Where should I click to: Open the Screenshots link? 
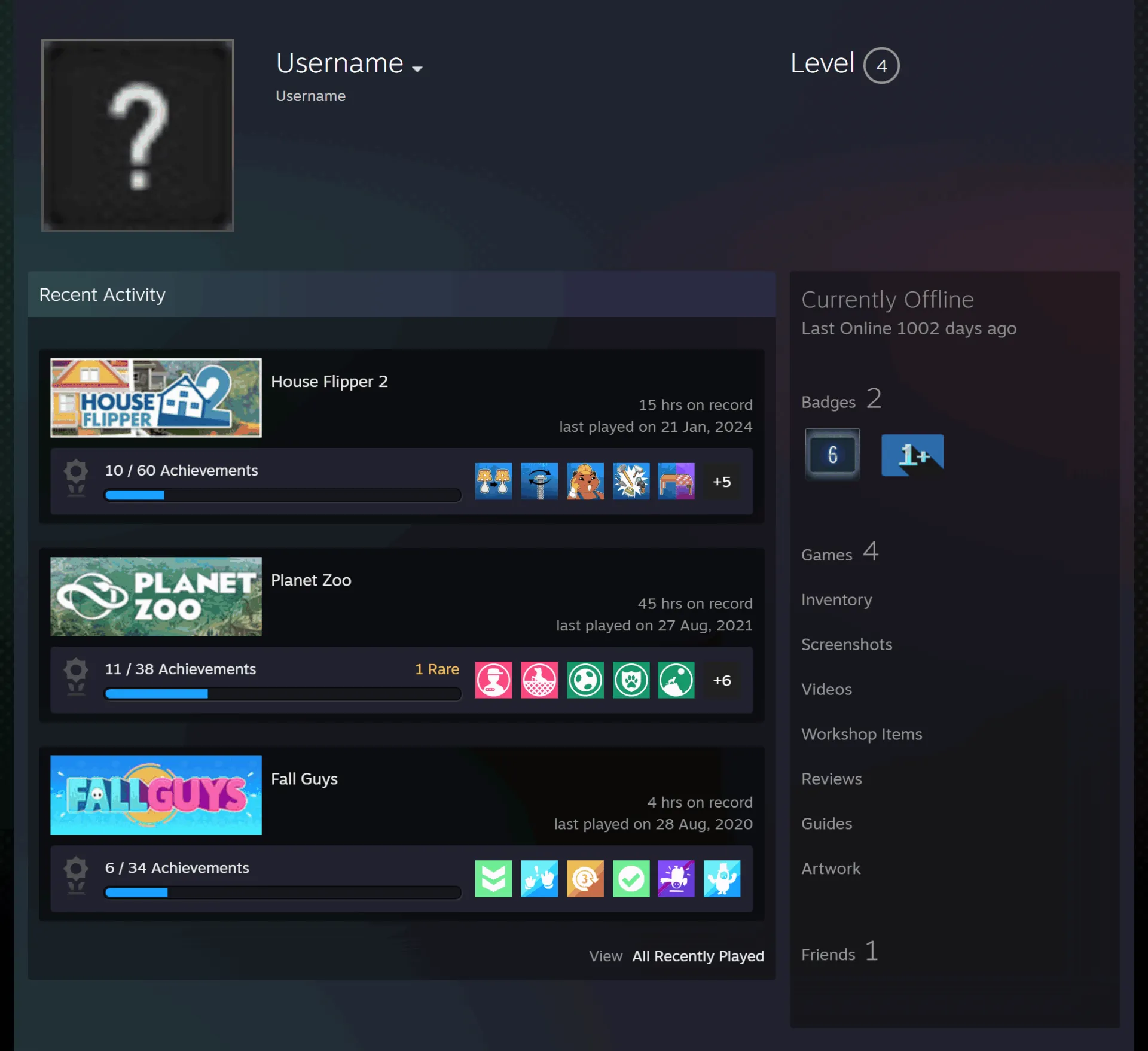(847, 644)
